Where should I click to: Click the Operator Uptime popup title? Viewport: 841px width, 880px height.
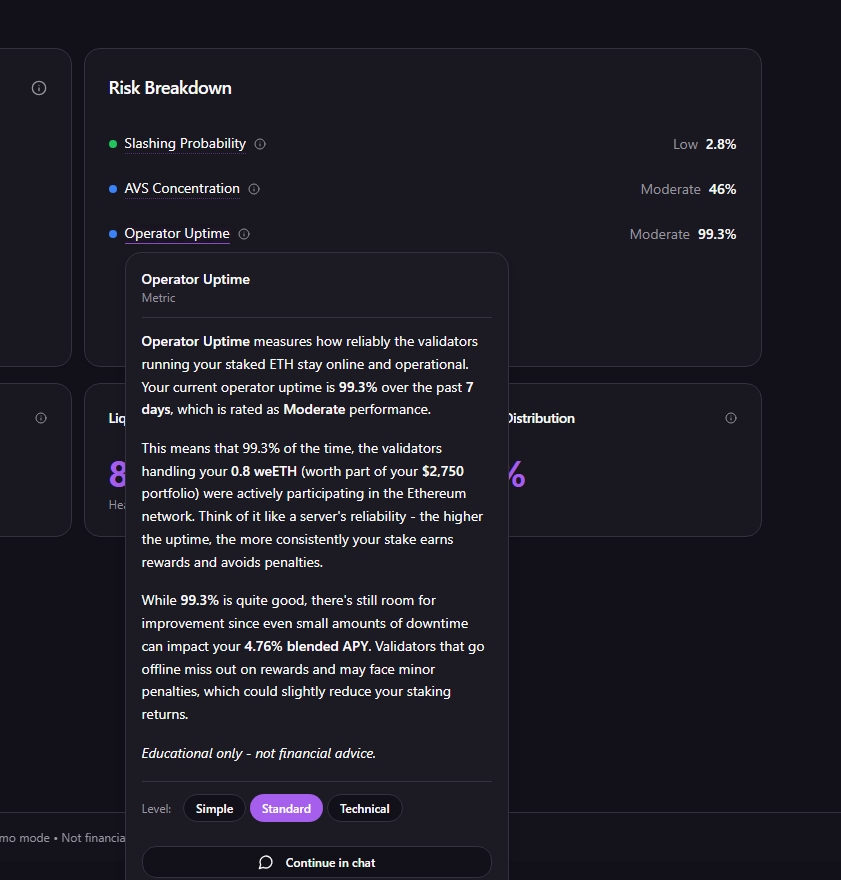coord(196,279)
